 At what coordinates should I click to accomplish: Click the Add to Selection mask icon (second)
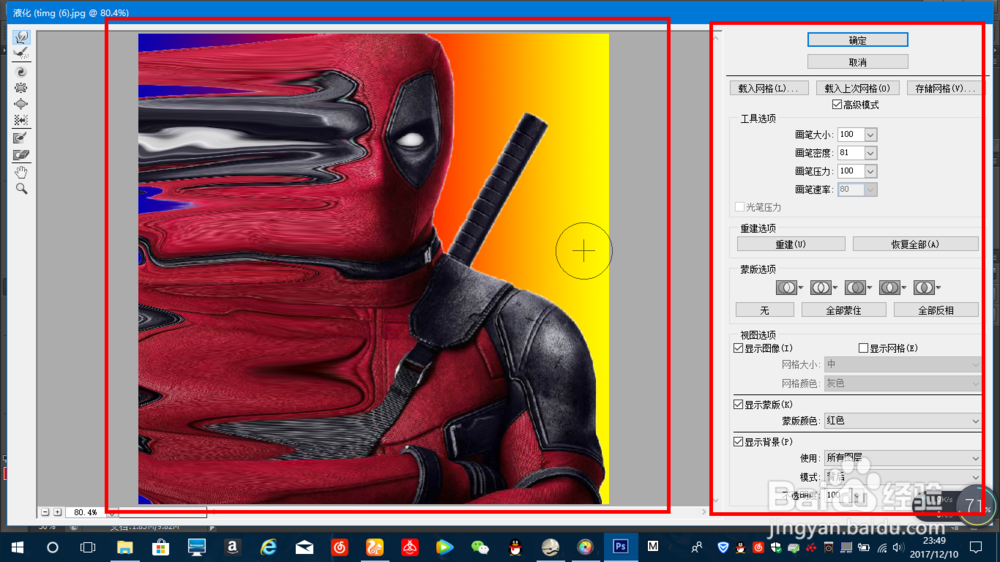(x=821, y=288)
